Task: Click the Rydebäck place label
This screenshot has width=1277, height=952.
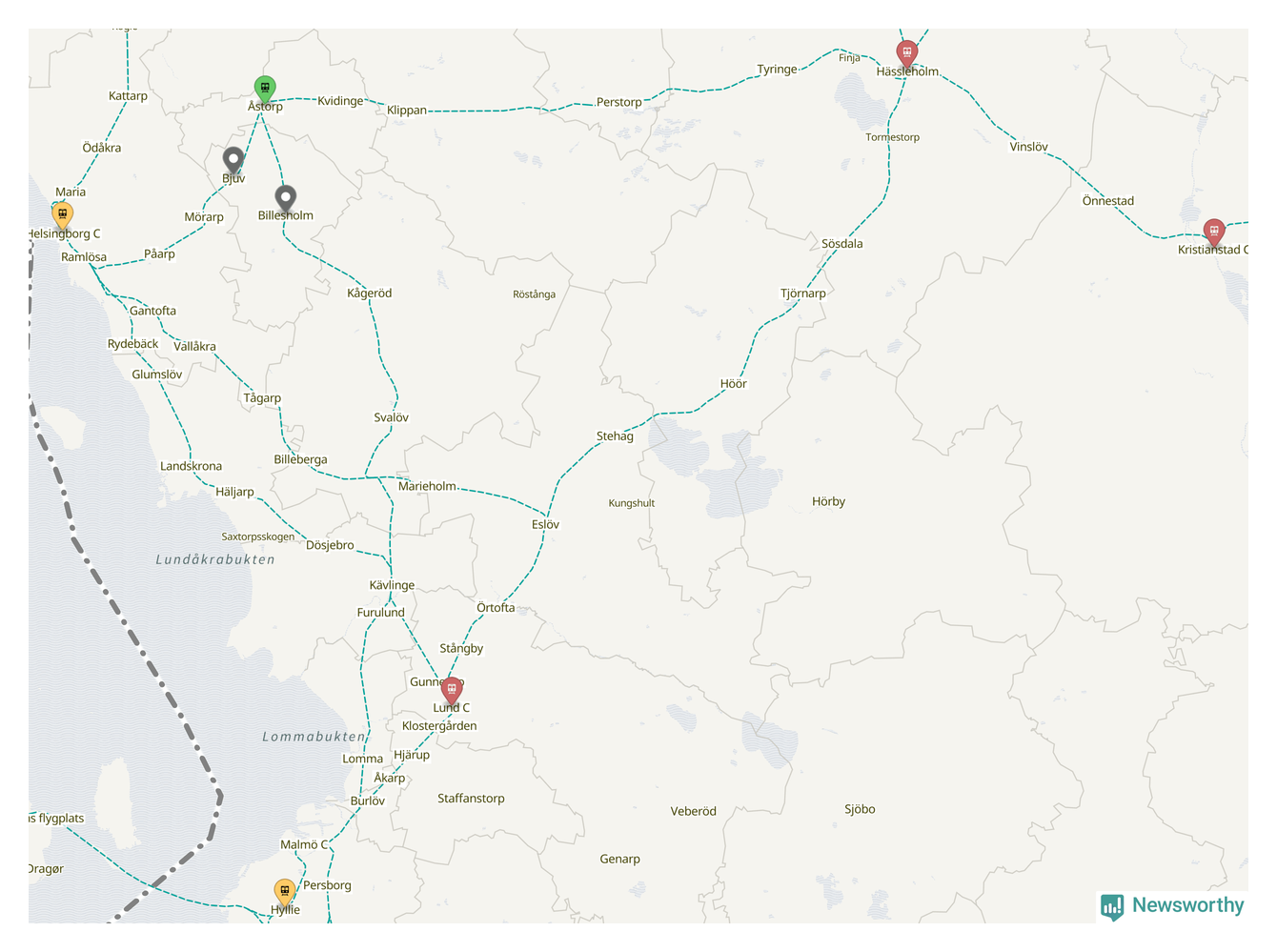Action: 132,344
